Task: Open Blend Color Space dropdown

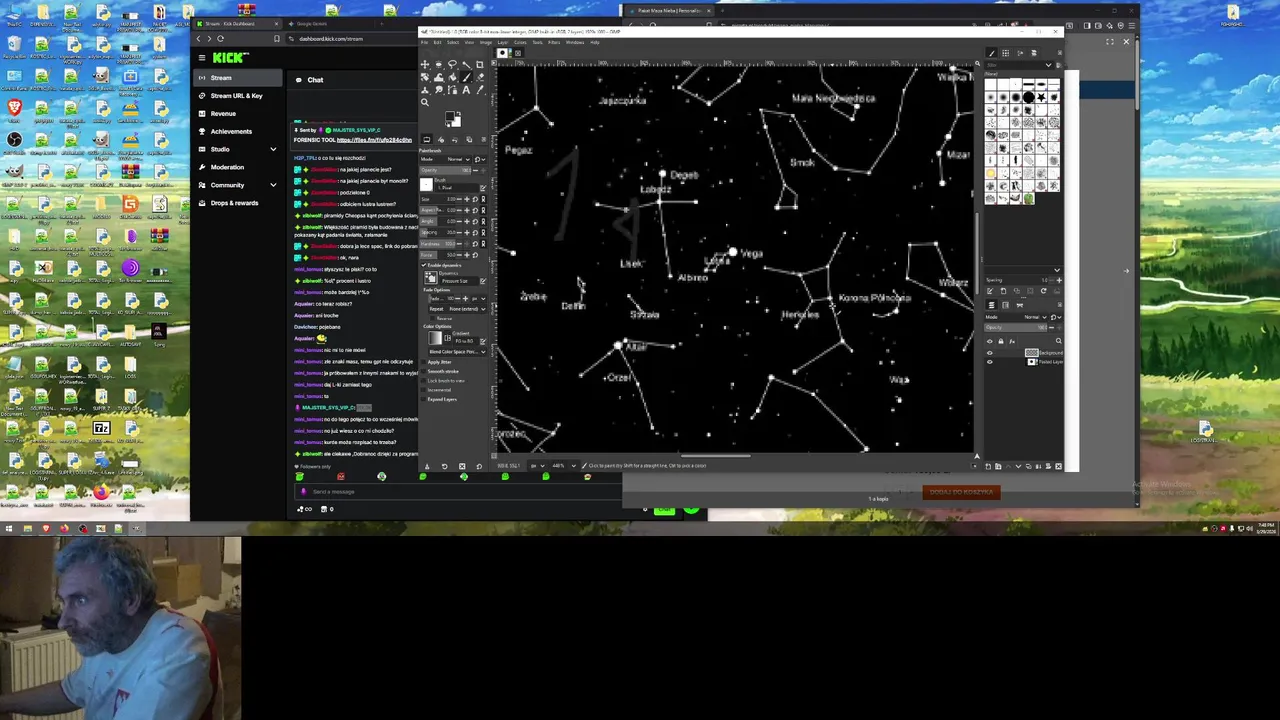Action: pos(457,351)
